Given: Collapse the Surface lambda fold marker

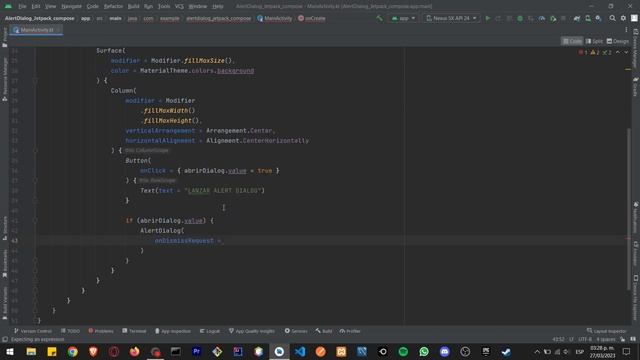Looking at the screenshot, I should click(35, 81).
